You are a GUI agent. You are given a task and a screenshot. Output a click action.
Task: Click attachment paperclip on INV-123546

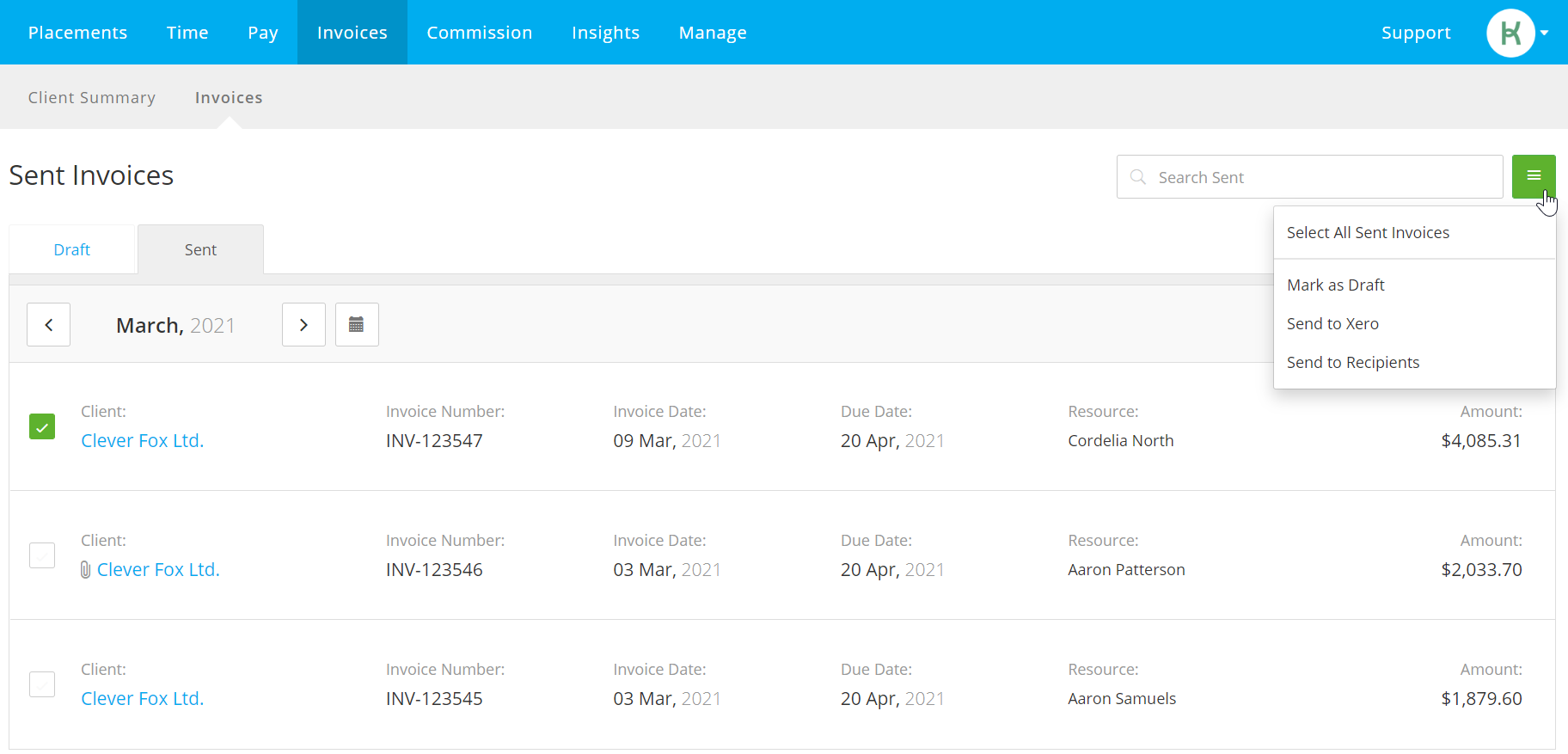click(85, 570)
